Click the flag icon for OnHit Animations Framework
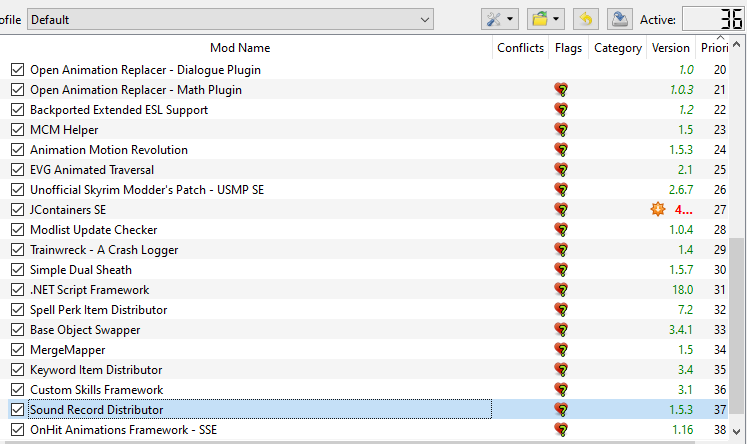This screenshot has width=747, height=444. 562,430
